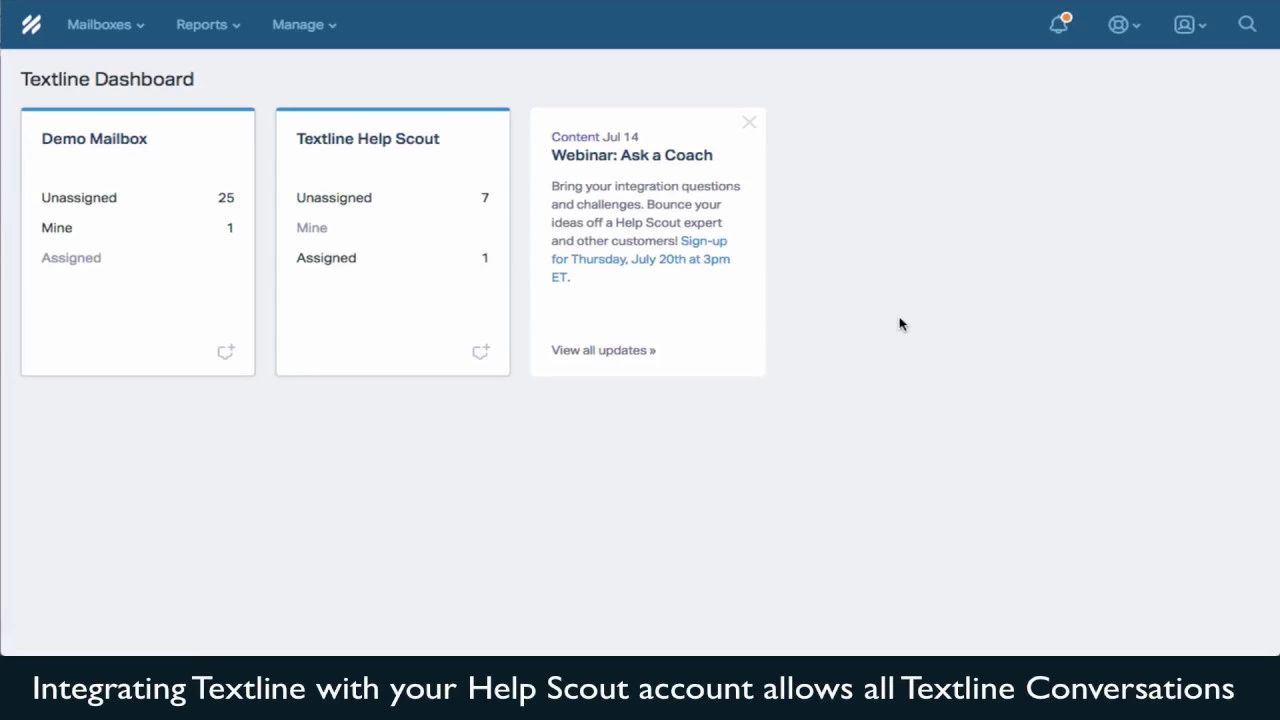Open Unassigned folder in Demo Mailbox

coord(138,198)
